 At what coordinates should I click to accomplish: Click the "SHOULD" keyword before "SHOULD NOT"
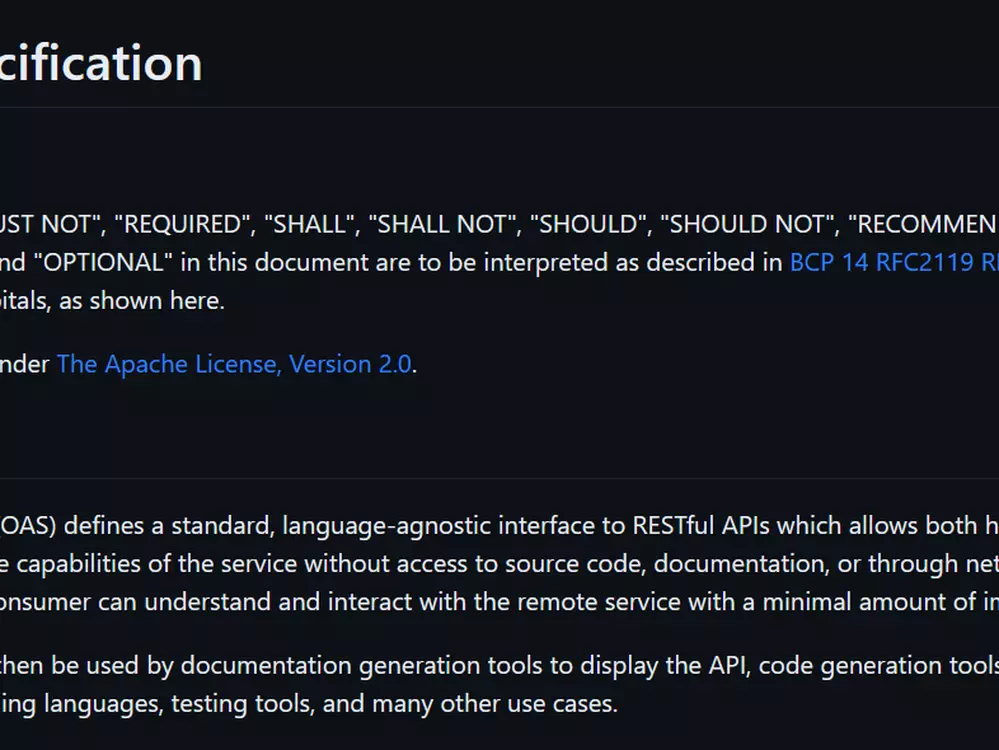pos(591,224)
